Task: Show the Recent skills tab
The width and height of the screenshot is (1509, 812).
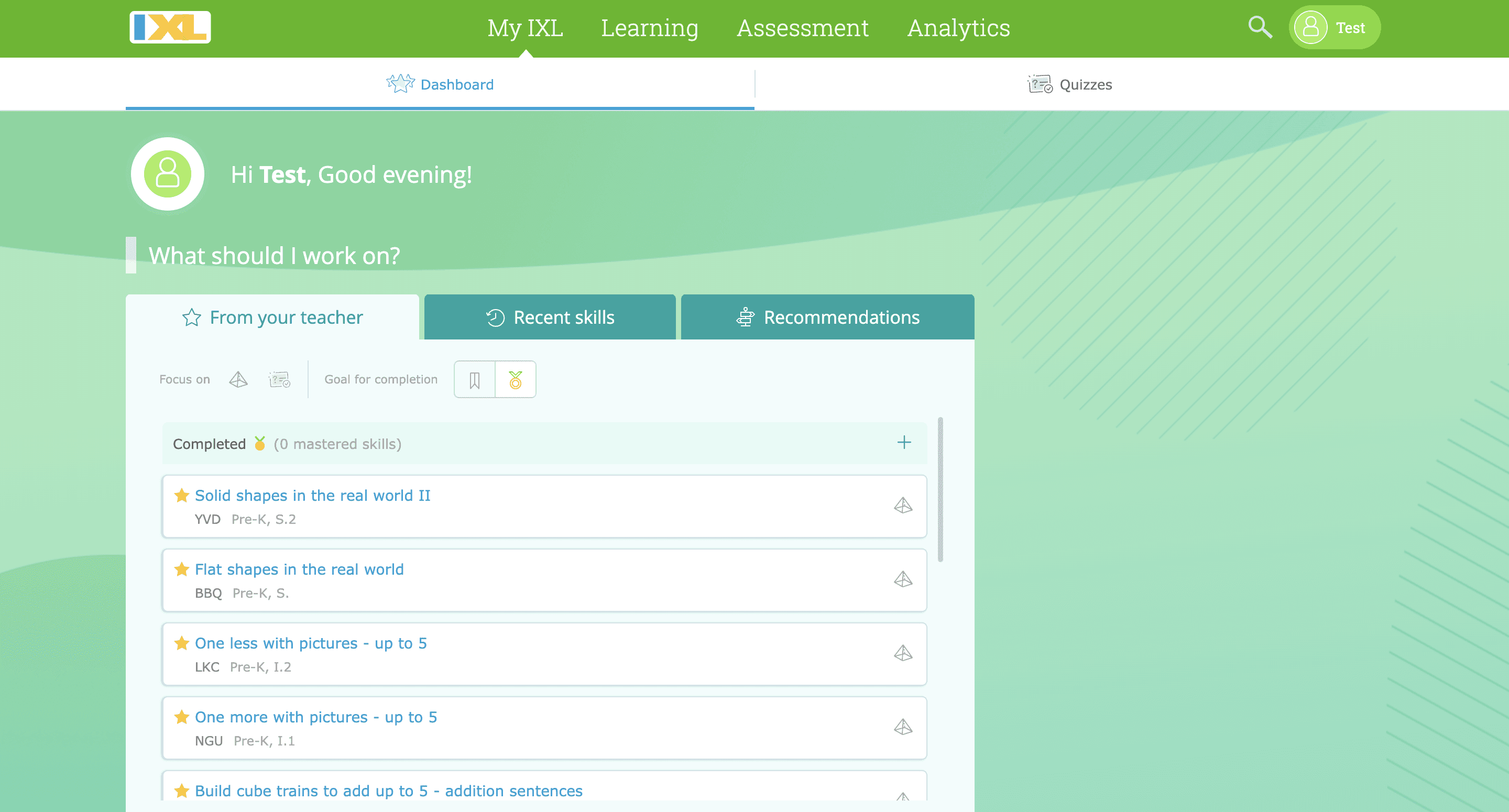Action: 550,317
